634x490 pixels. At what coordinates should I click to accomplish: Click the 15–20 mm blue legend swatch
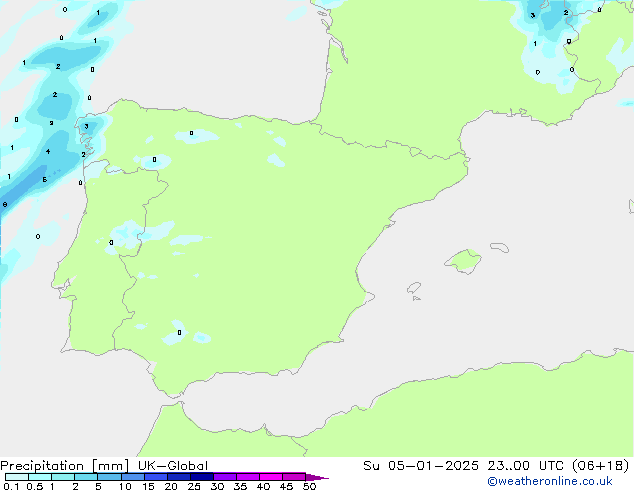tap(156, 477)
